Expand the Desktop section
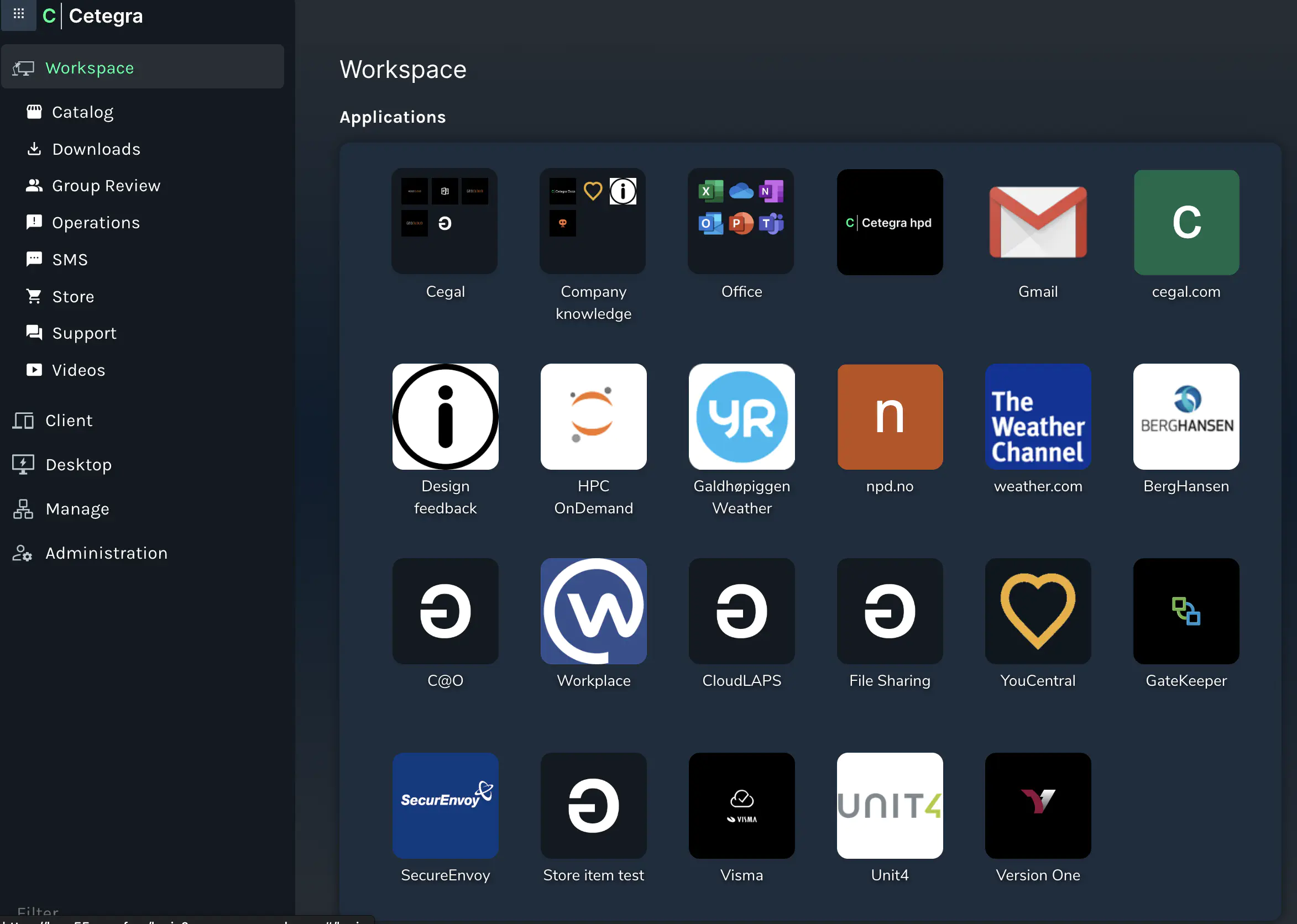 point(62,465)
